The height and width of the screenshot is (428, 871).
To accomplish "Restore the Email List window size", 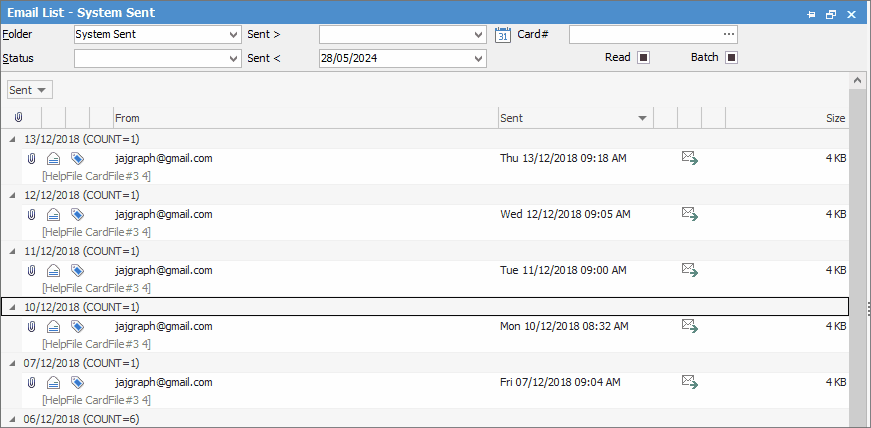I will click(831, 14).
